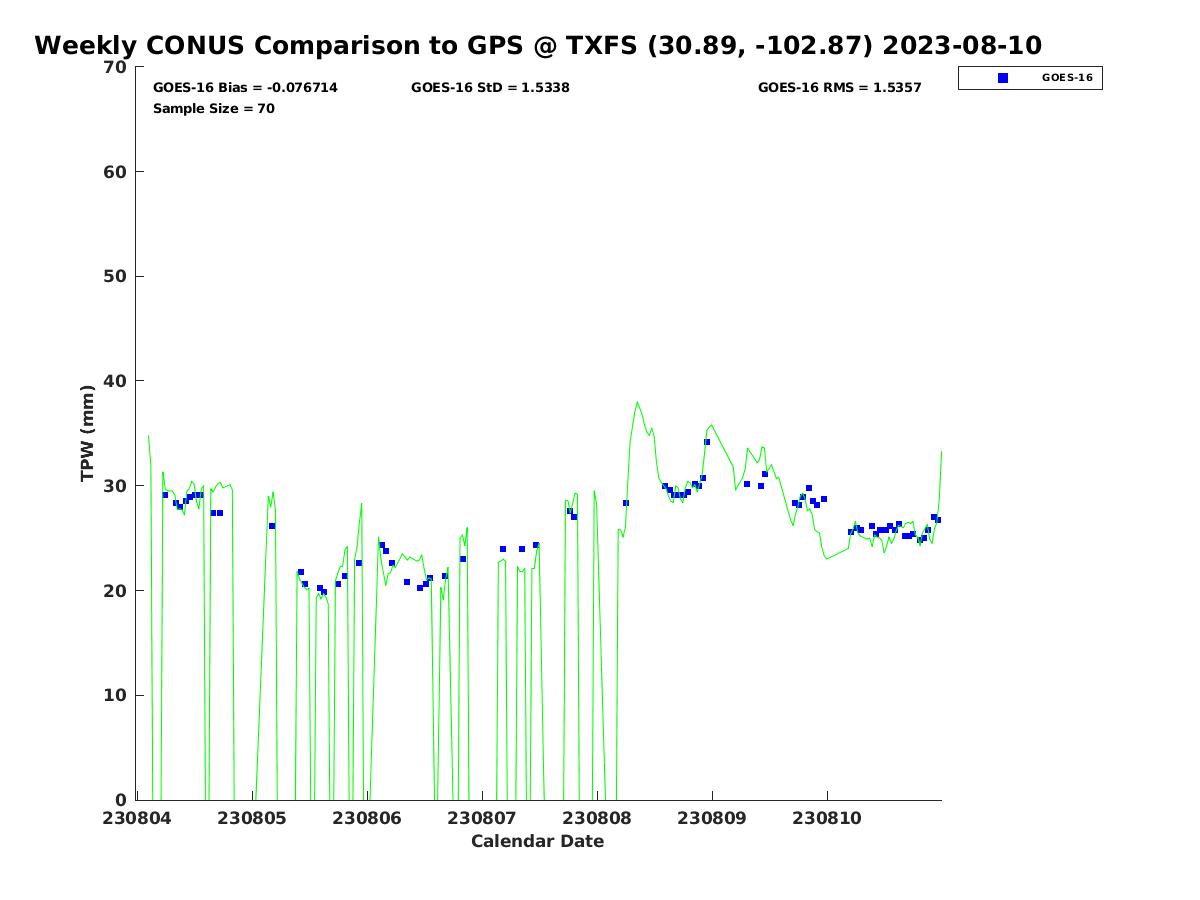Click the 230810 x-axis tick label
Image resolution: width=1200 pixels, height=900 pixels.
[827, 818]
